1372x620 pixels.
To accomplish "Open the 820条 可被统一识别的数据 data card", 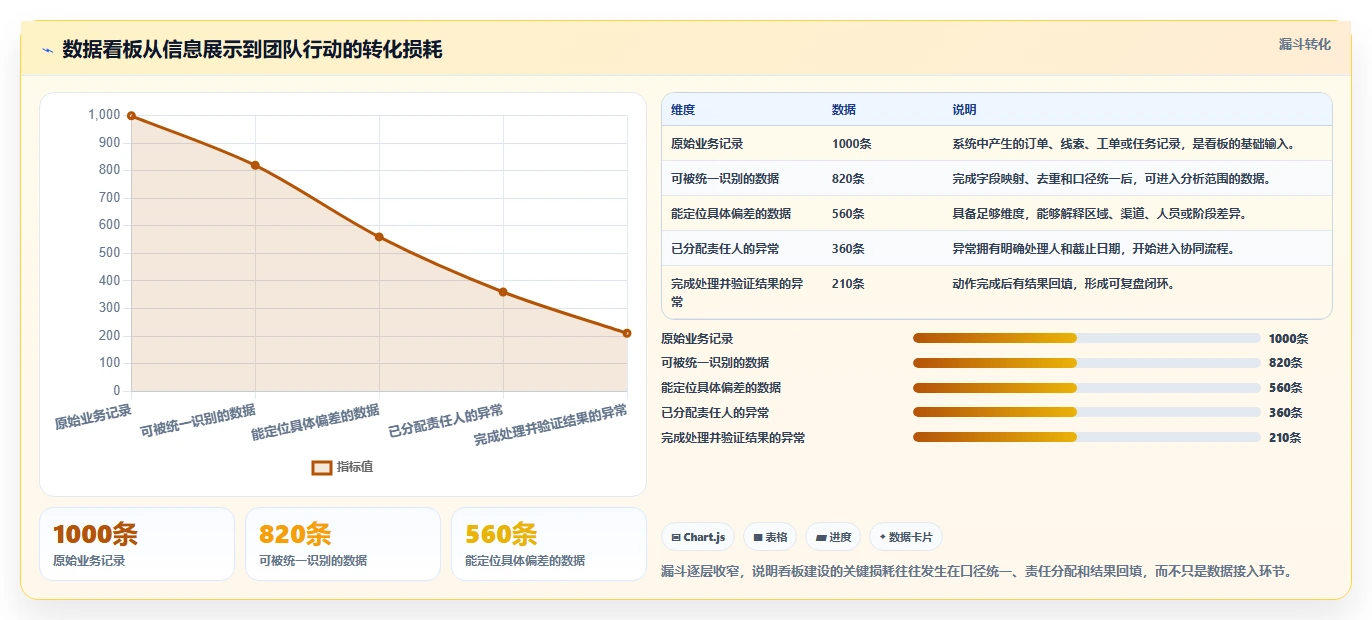I will pos(343,544).
